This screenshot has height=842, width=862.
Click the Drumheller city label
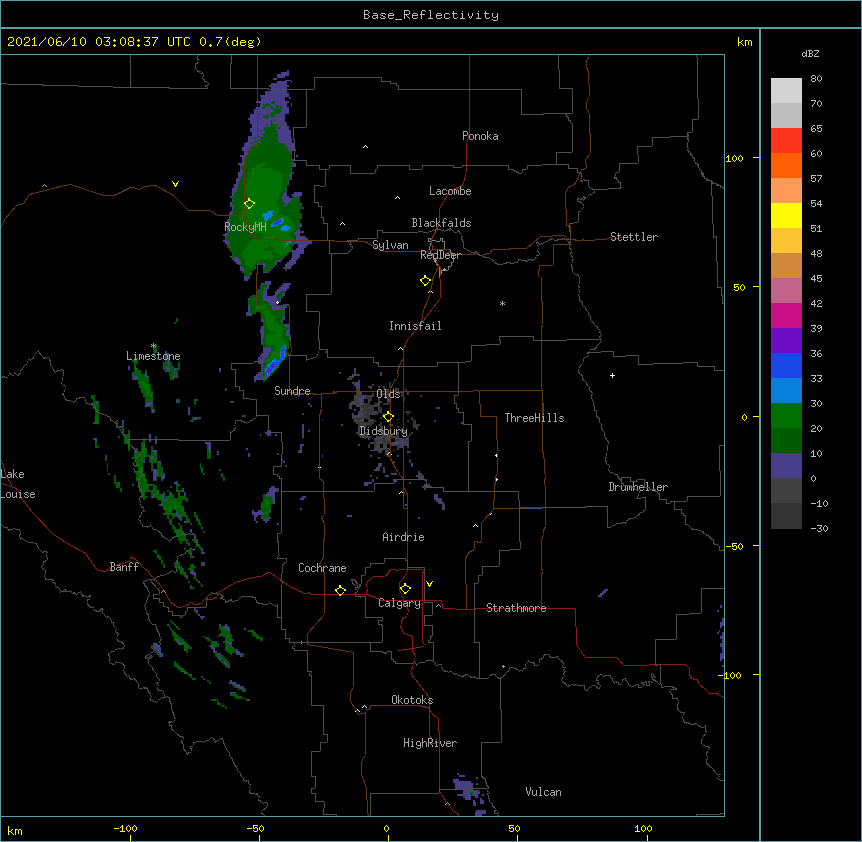(638, 487)
